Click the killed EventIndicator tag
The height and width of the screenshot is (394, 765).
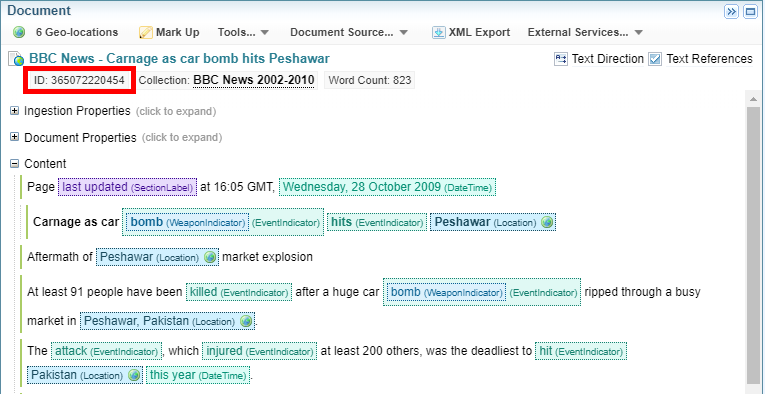point(239,292)
